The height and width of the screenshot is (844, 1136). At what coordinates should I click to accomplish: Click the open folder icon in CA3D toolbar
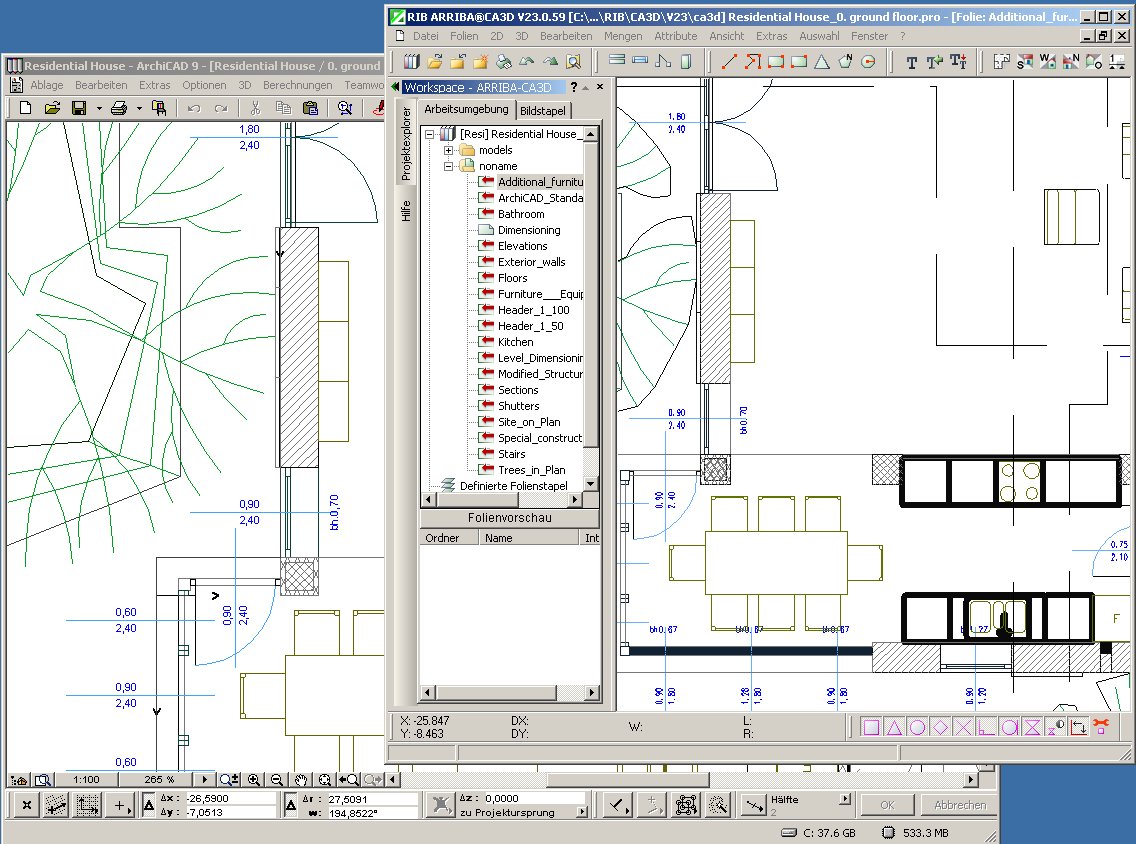pyautogui.click(x=435, y=62)
